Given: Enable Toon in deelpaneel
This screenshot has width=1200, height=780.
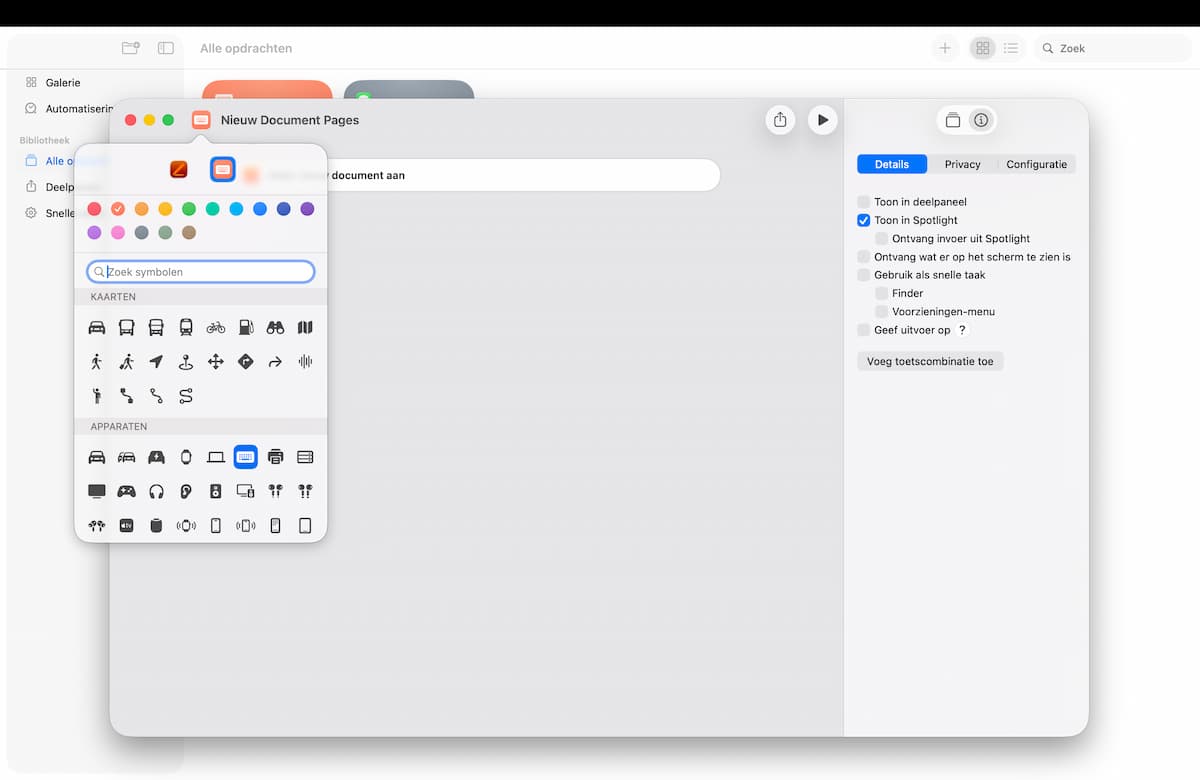Looking at the screenshot, I should (x=864, y=202).
